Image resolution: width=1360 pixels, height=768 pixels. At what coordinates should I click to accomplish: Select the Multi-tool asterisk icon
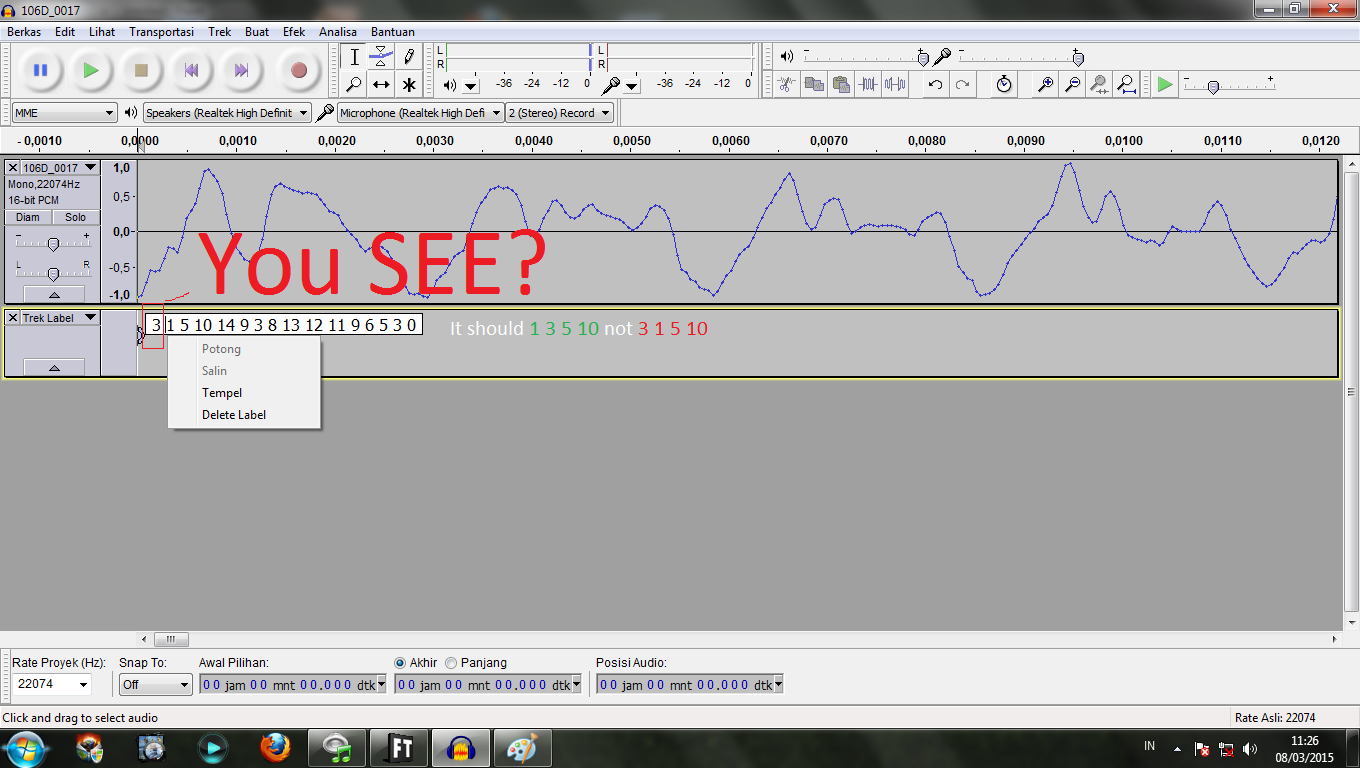(x=409, y=84)
